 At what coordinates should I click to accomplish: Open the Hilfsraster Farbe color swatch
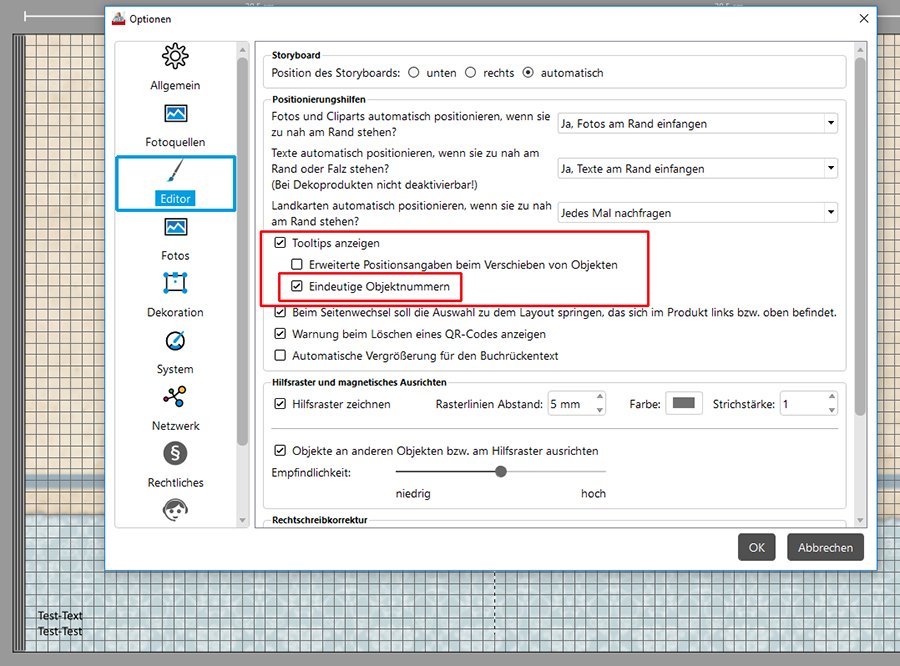684,404
